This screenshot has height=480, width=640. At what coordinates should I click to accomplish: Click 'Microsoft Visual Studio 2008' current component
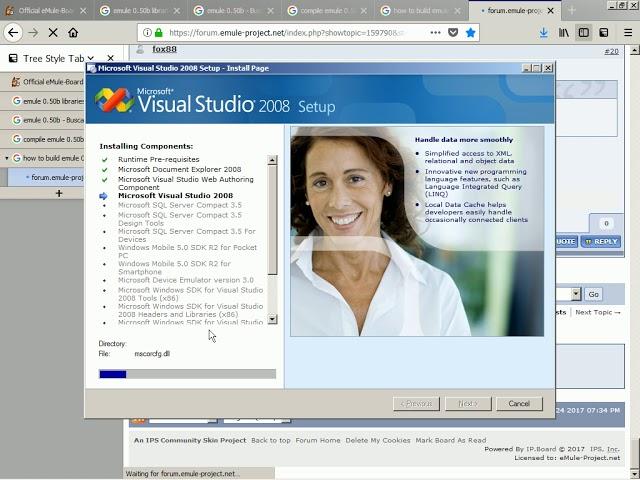point(176,196)
